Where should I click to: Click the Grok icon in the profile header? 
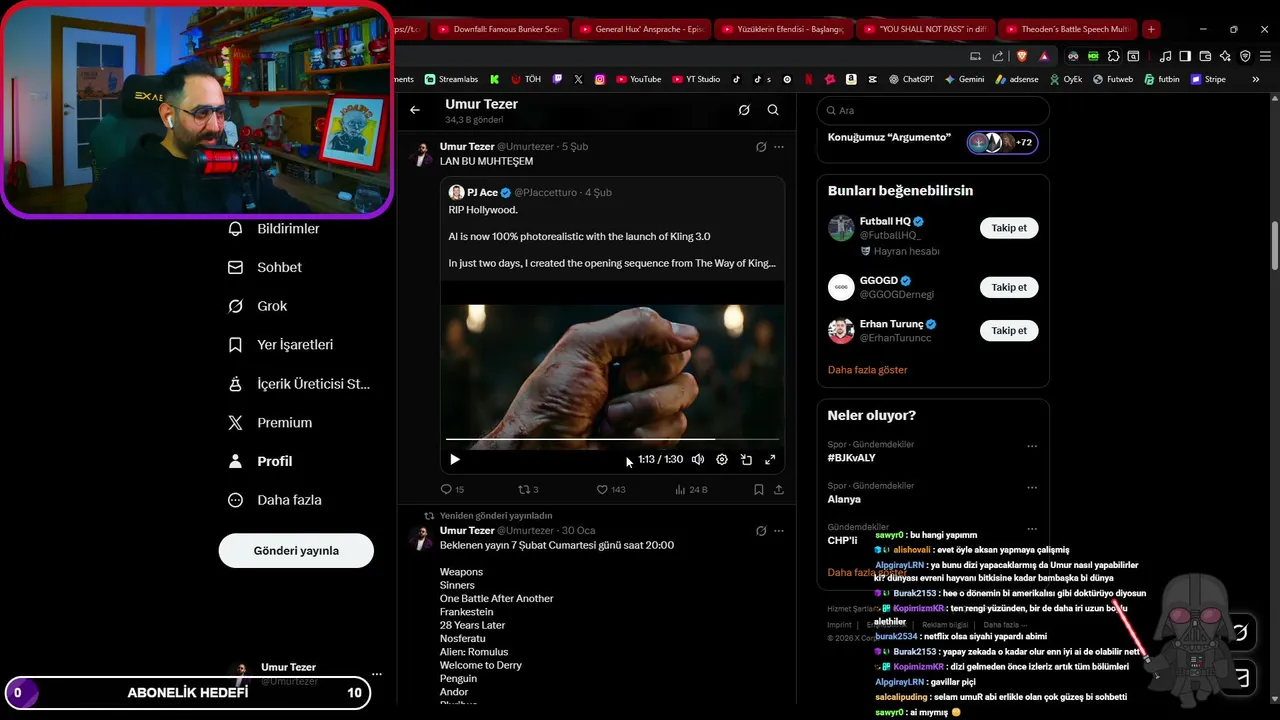(x=744, y=110)
